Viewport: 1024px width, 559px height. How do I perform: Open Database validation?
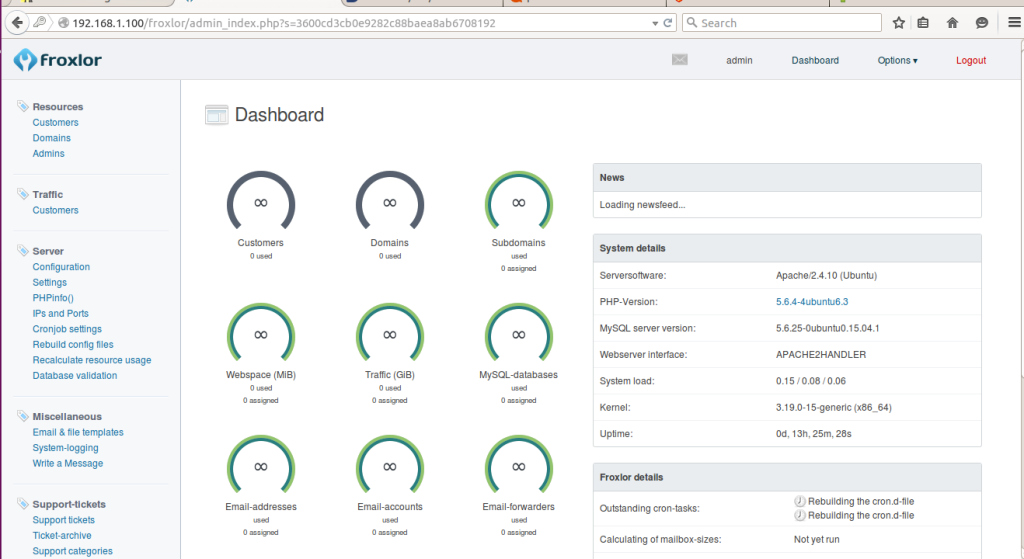pyautogui.click(x=75, y=375)
